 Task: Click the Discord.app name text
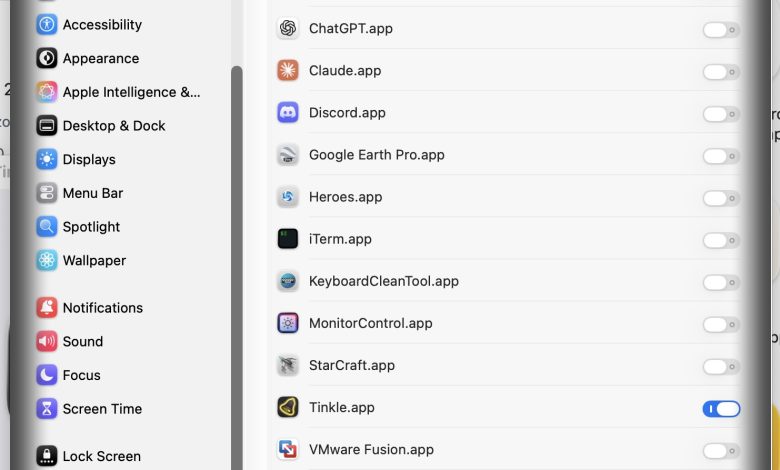click(347, 113)
